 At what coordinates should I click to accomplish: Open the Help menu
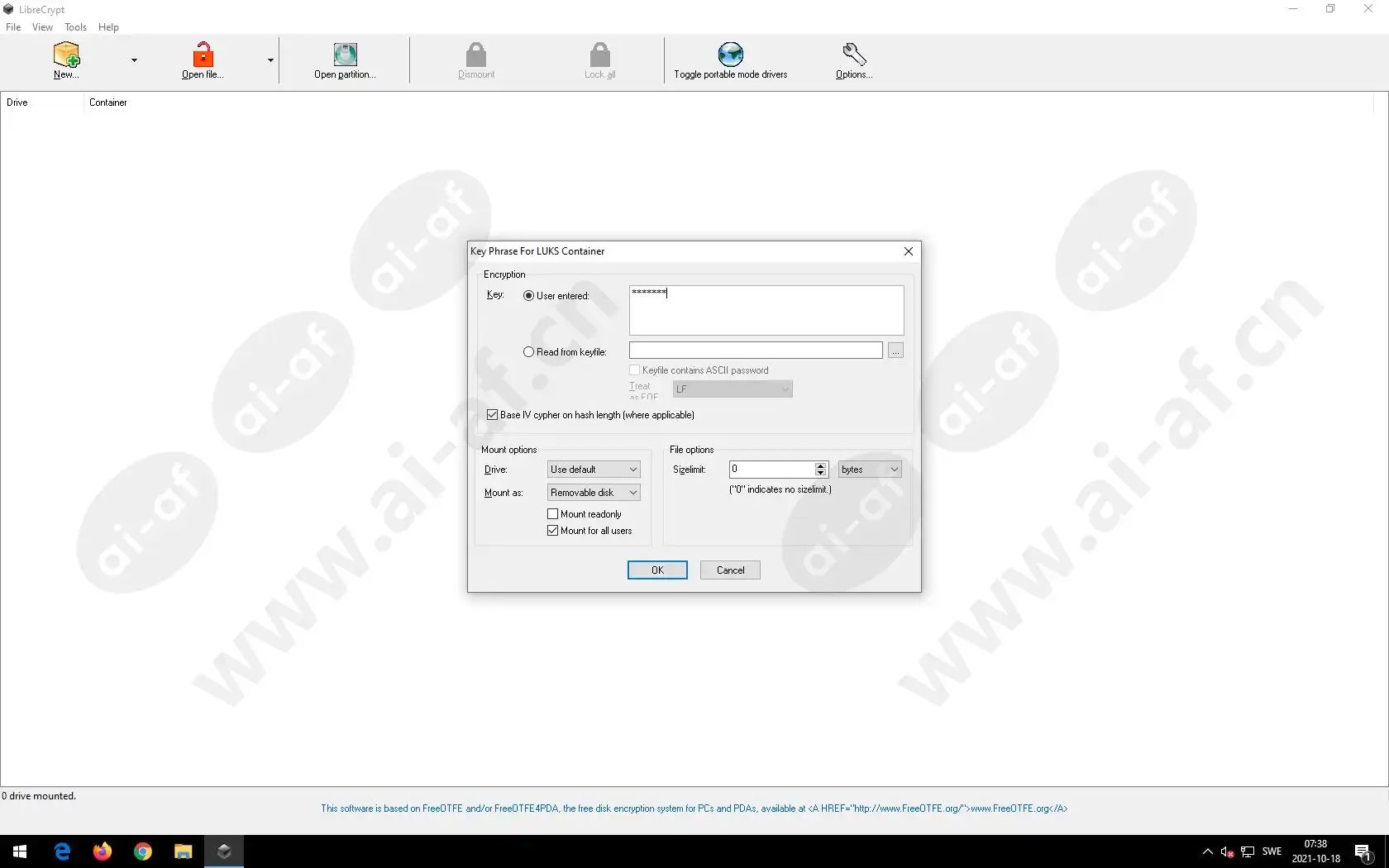(108, 27)
